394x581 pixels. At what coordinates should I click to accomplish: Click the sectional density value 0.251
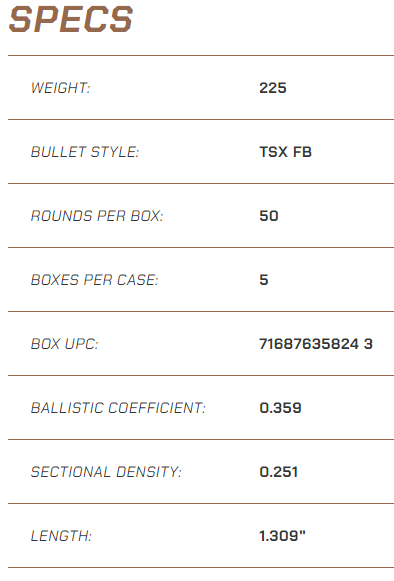click(278, 472)
